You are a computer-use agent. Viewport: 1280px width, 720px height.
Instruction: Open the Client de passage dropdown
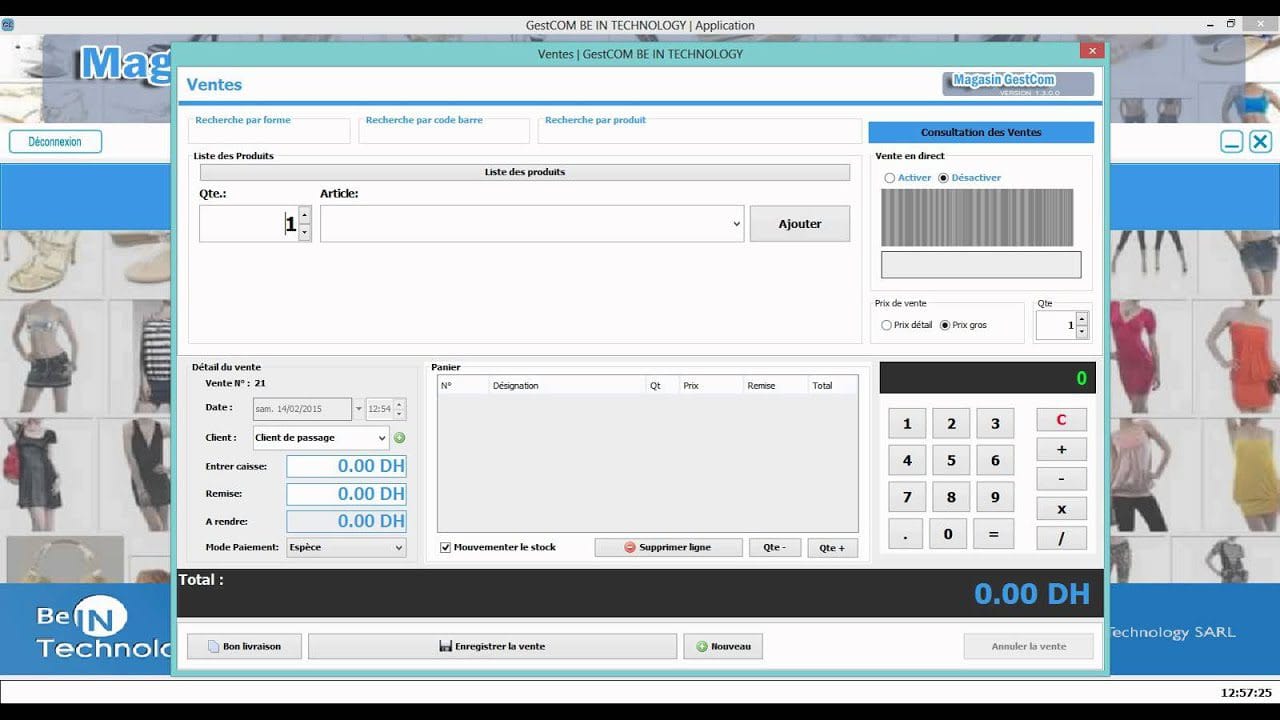pos(382,438)
